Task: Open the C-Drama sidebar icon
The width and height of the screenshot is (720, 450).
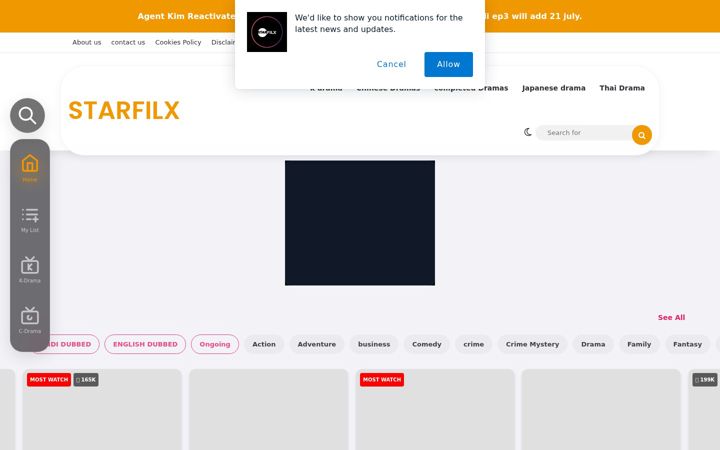Action: (30, 321)
